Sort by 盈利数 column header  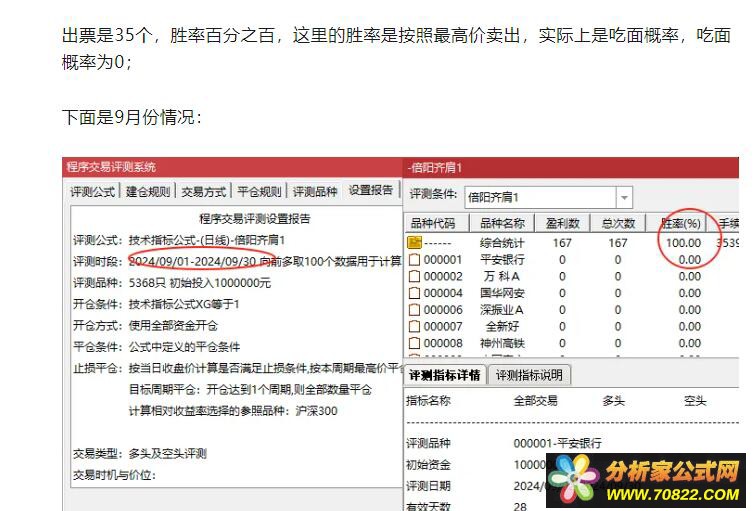[x=562, y=223]
